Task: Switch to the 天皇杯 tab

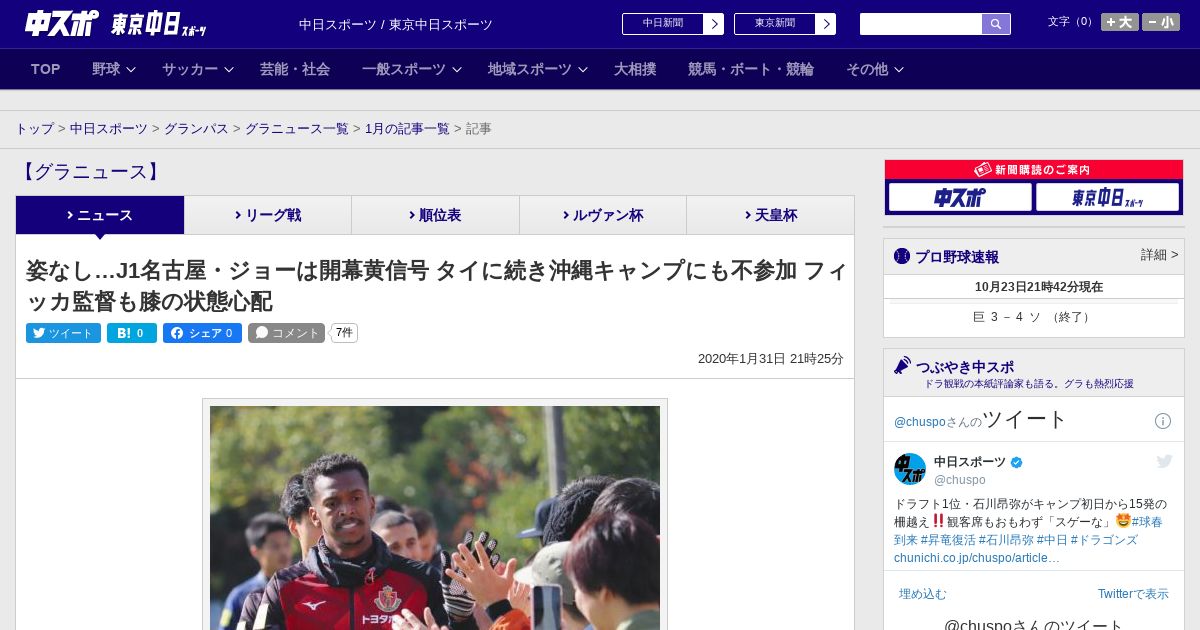Action: 770,215
